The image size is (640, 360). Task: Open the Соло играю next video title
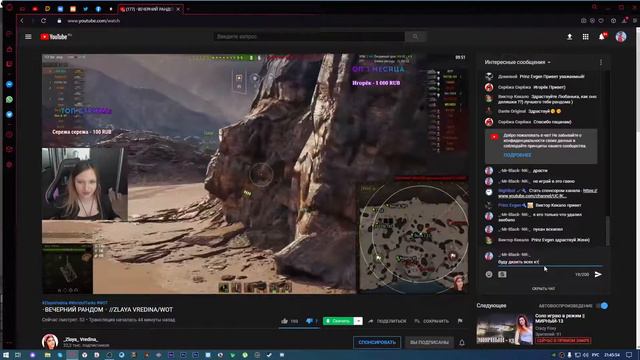click(560, 318)
